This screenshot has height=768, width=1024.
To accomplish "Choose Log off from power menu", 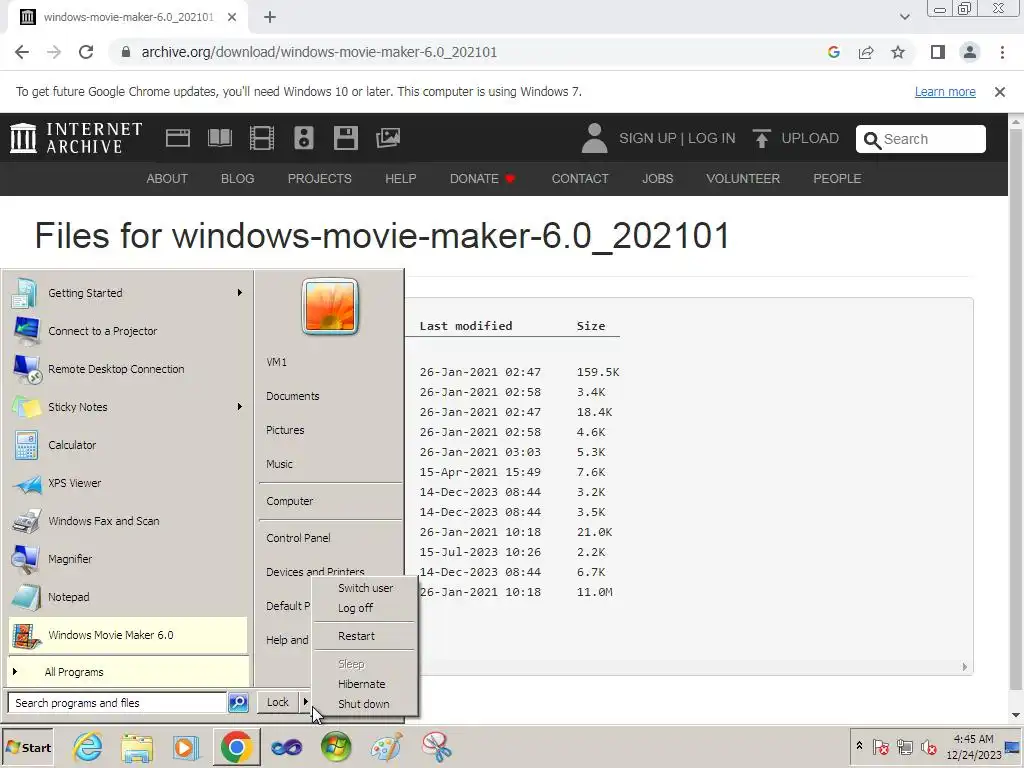I will [x=364, y=608].
